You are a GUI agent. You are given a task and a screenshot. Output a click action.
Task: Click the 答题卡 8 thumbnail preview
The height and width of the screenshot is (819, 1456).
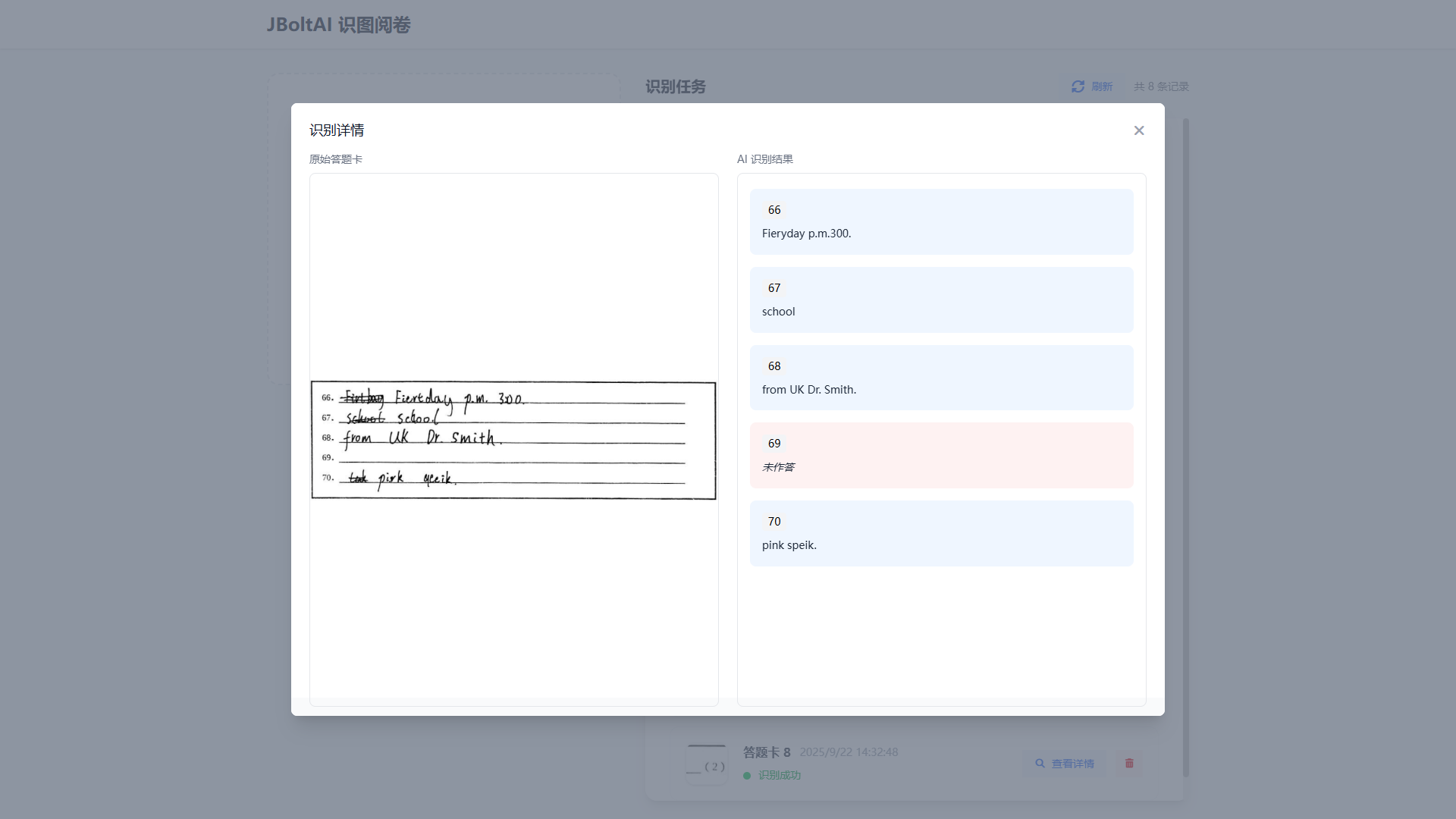(706, 764)
